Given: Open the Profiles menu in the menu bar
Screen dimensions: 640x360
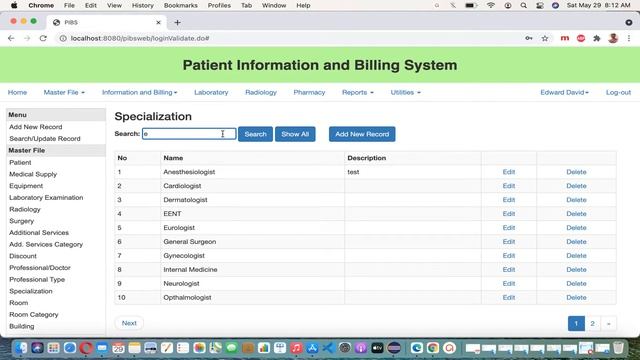Looking at the screenshot, I should coord(219,5).
